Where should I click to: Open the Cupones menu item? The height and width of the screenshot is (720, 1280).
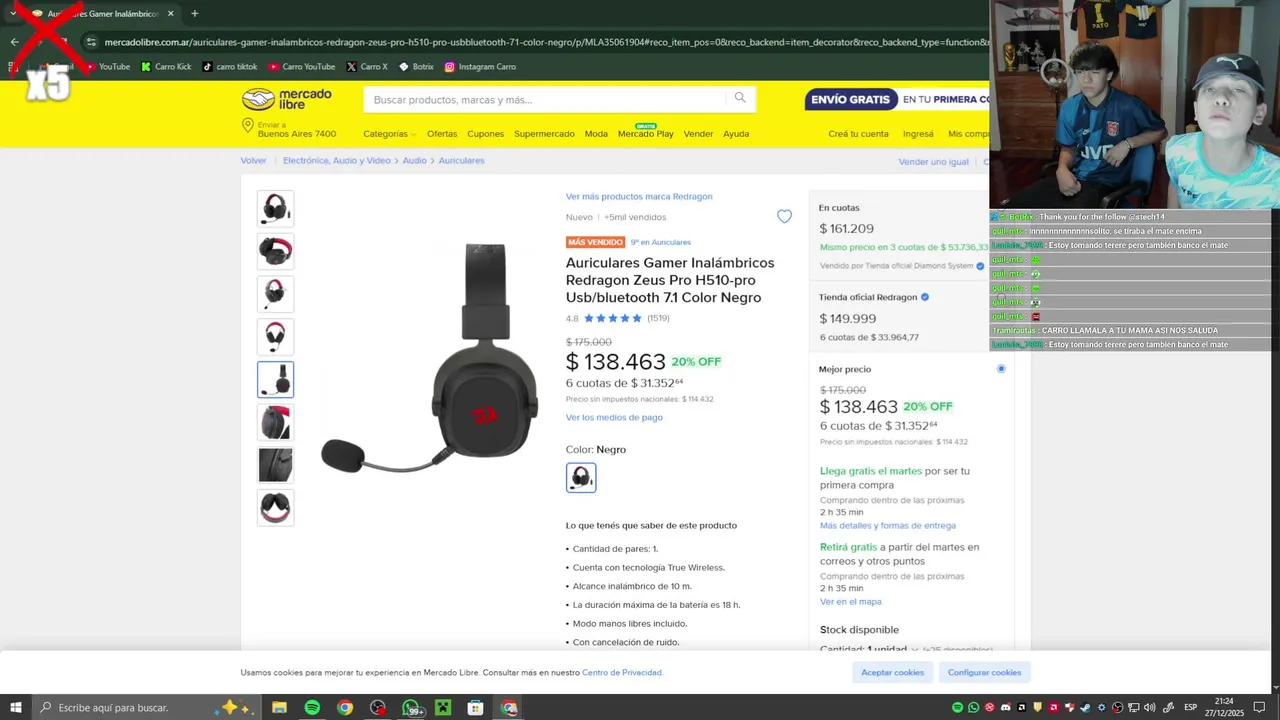pos(486,134)
